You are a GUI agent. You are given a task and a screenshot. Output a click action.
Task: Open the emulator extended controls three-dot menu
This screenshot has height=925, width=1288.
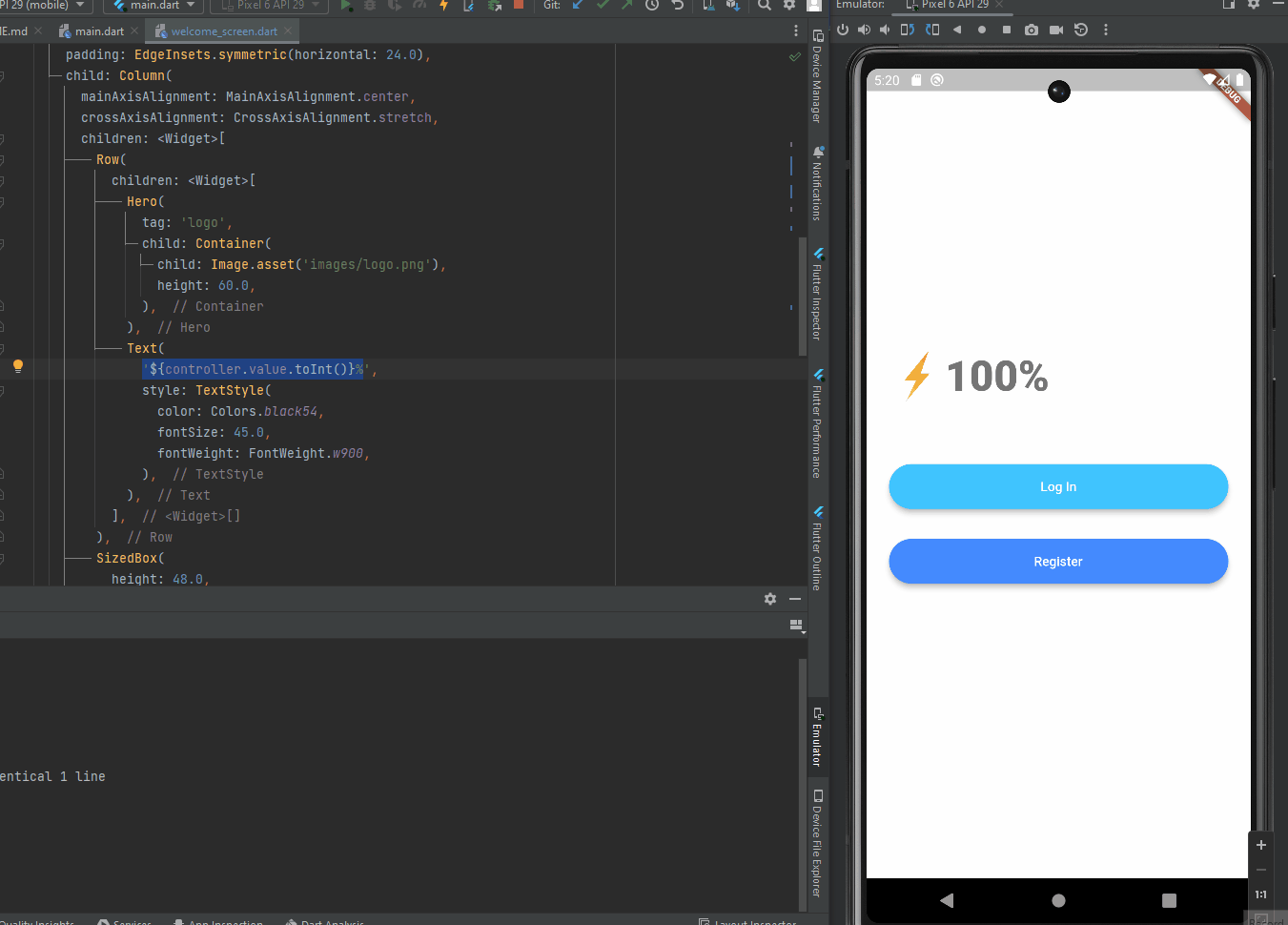point(1106,30)
